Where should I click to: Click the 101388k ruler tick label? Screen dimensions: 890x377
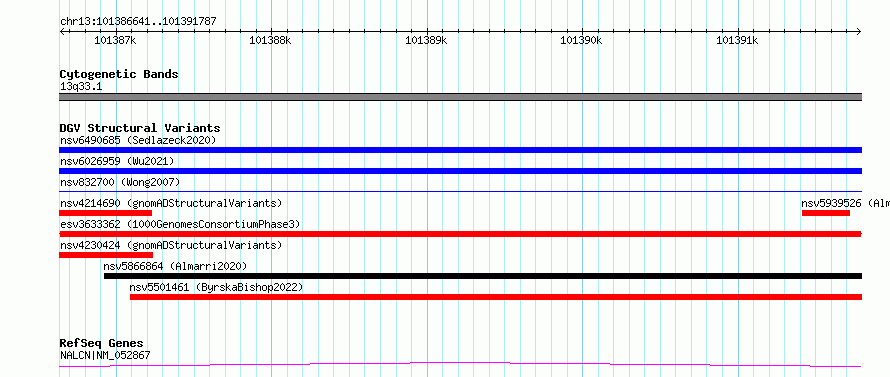pos(270,40)
